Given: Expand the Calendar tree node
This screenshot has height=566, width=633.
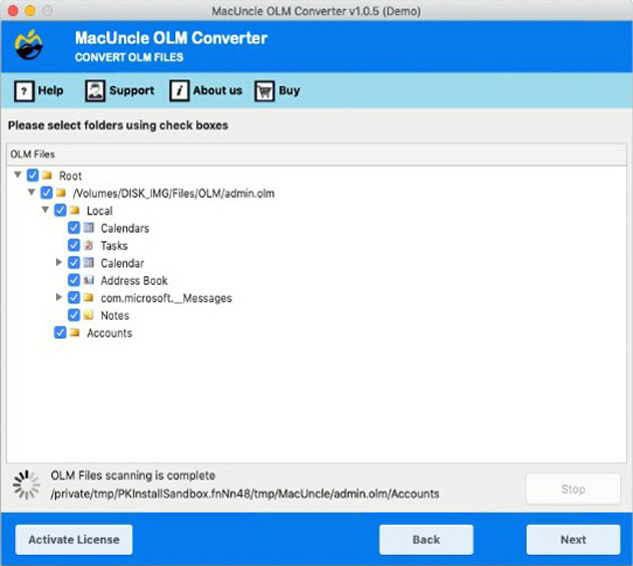Looking at the screenshot, I should (x=59, y=262).
